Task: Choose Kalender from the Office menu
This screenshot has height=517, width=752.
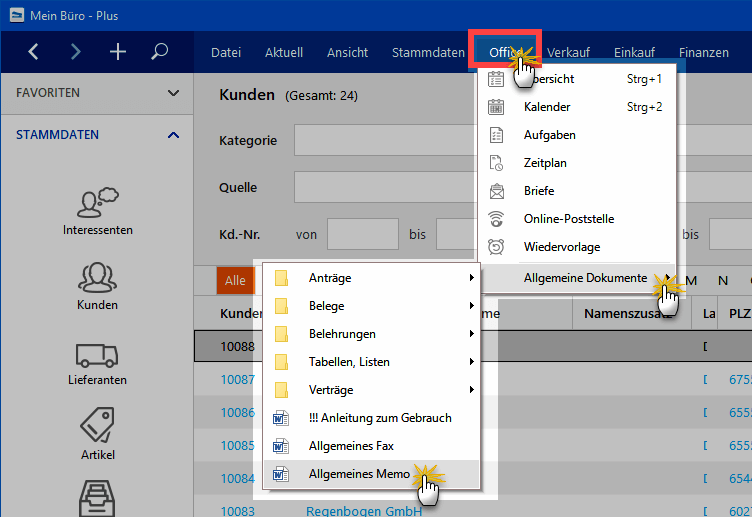Action: pos(576,106)
